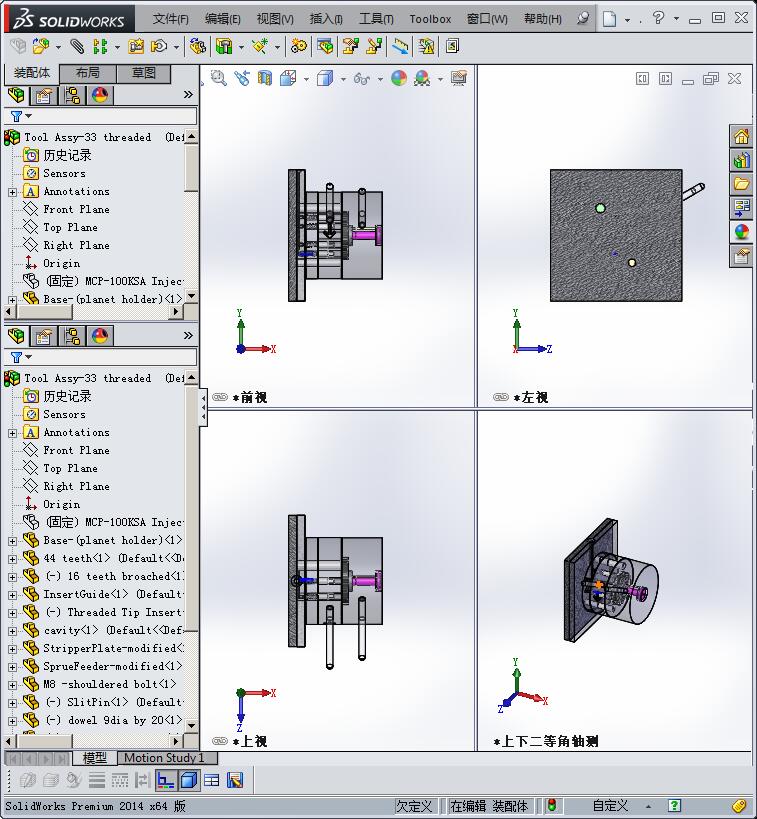Click the filter input field in lower tree
This screenshot has height=819, width=757.
click(x=100, y=357)
